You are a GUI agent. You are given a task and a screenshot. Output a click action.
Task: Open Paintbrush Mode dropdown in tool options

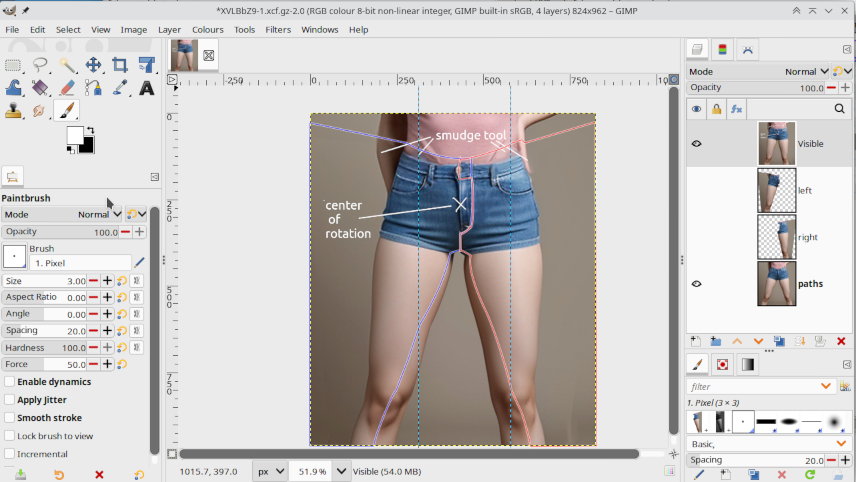point(98,214)
